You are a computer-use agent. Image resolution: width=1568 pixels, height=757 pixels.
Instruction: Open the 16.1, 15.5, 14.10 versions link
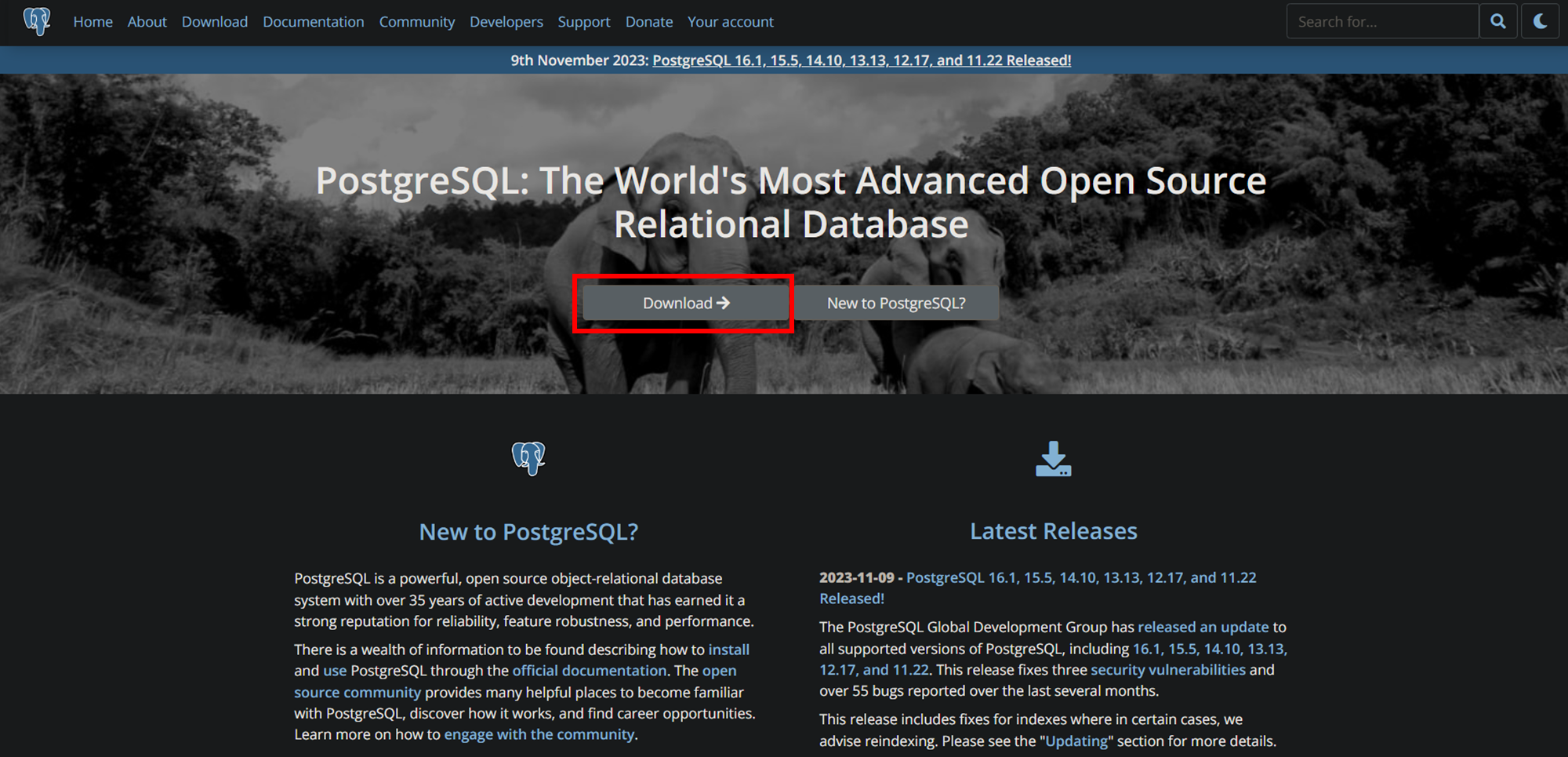tap(1054, 660)
